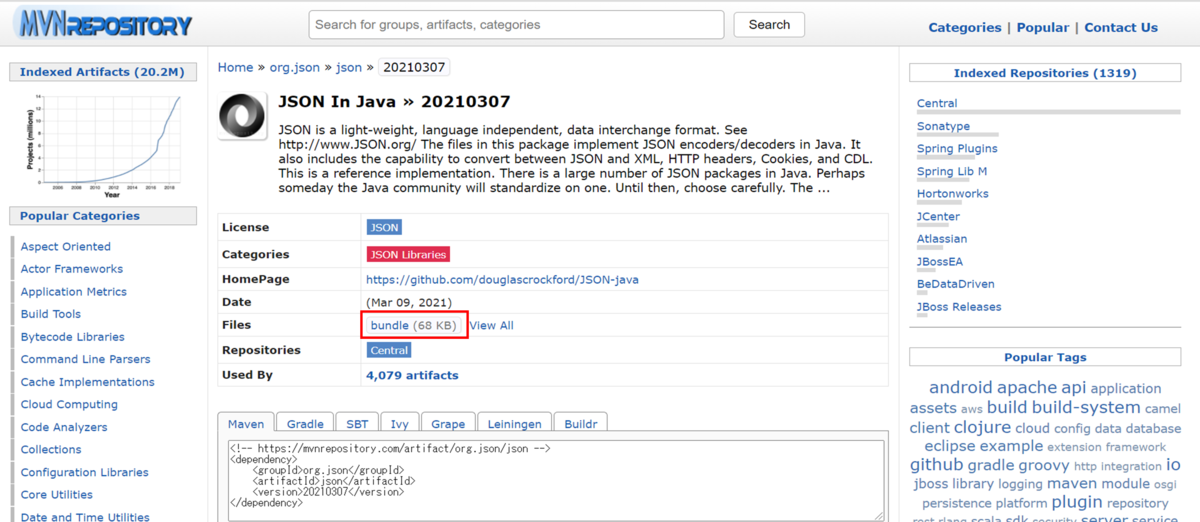Click the Indexed Repositories (1319) header
The image size is (1200, 522).
1045,72
